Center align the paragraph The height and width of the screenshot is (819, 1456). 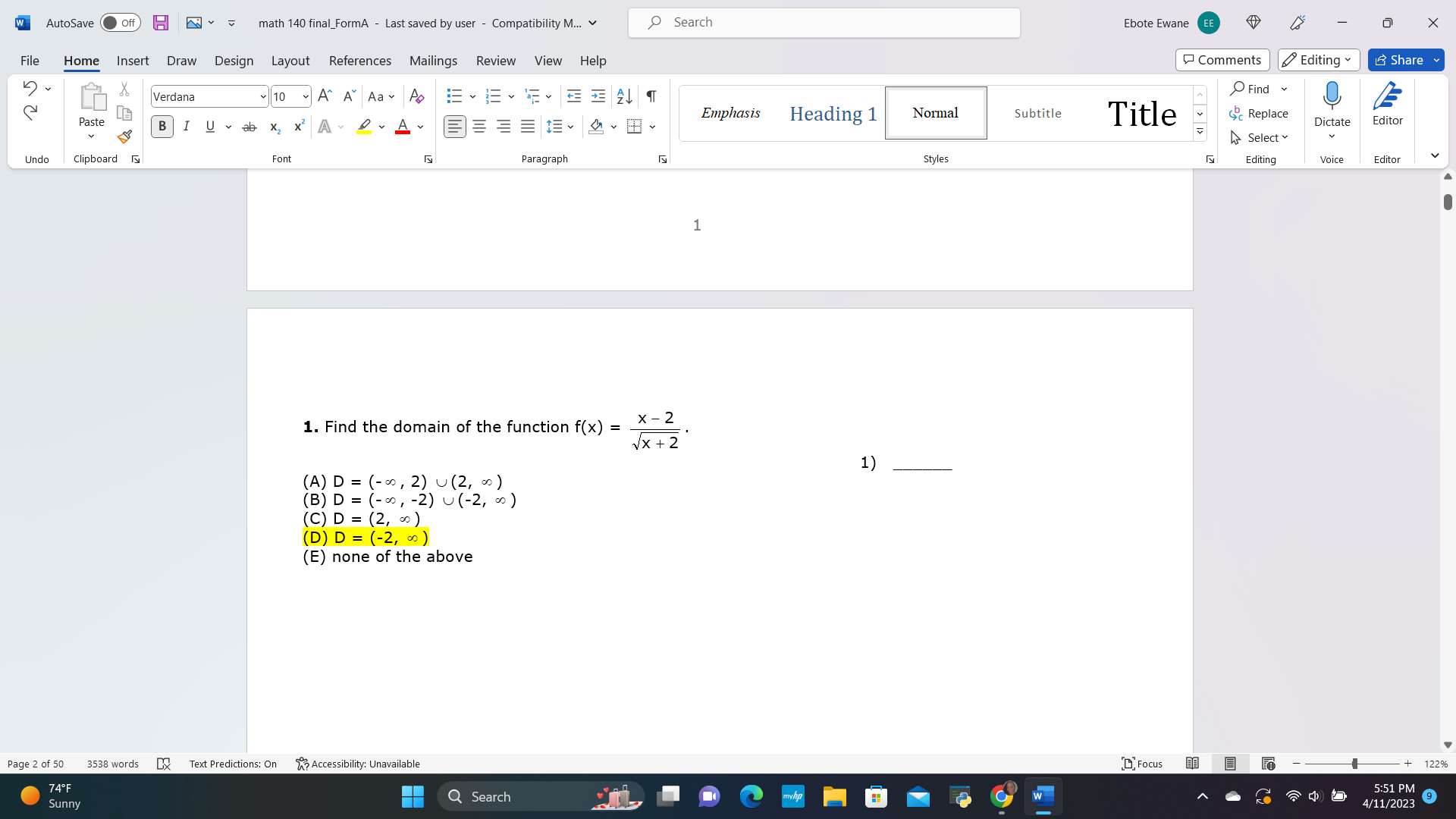click(479, 127)
